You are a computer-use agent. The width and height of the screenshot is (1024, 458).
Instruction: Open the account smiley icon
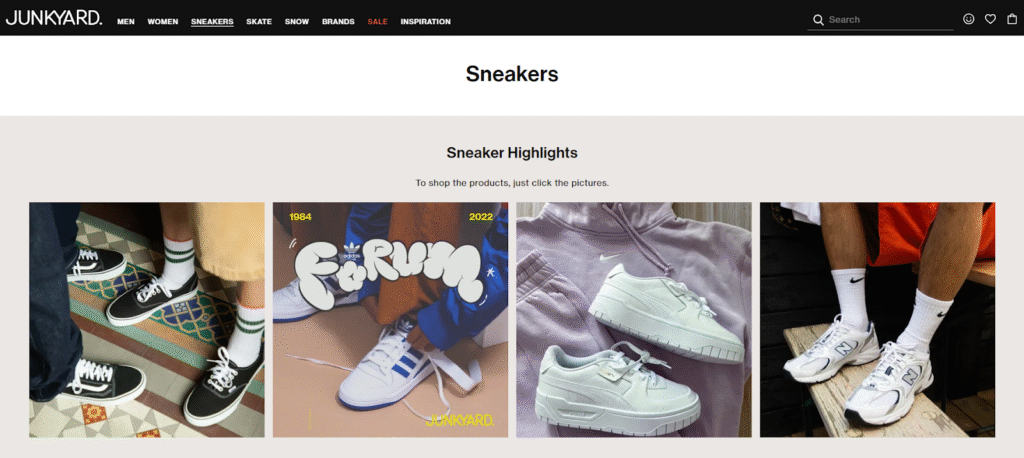pos(968,19)
